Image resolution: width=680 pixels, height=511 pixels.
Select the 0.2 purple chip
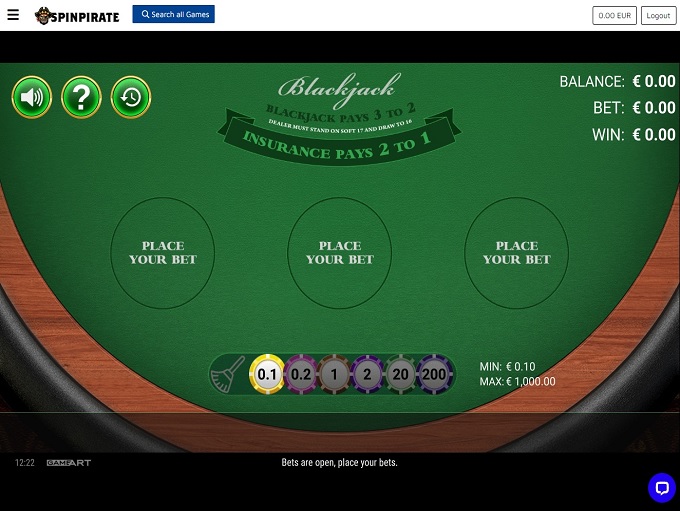click(301, 374)
